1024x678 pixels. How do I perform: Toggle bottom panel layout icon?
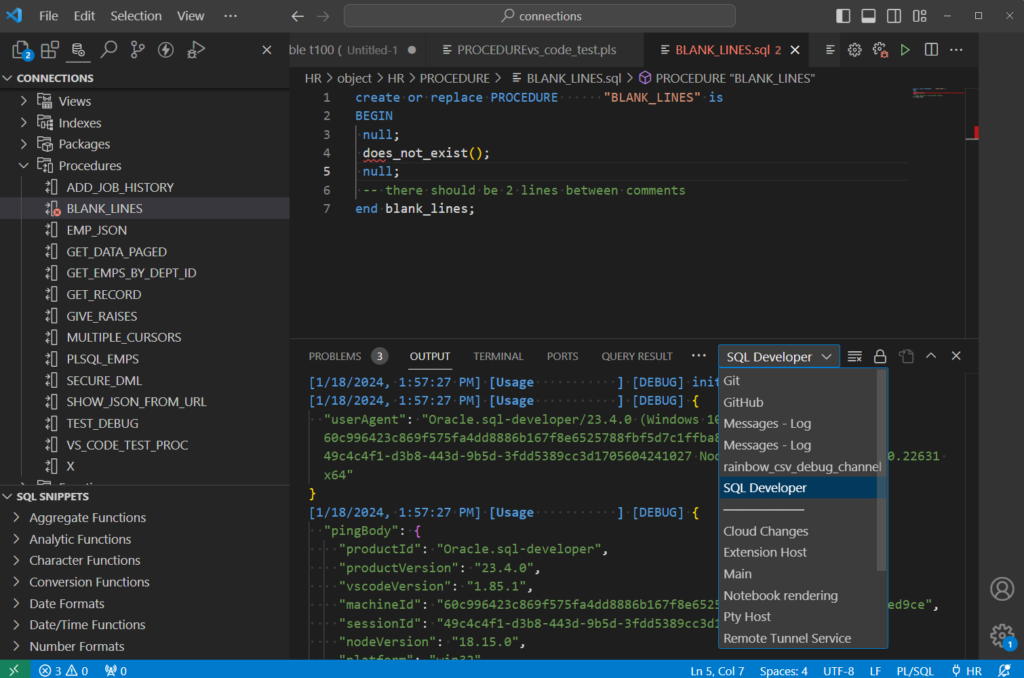click(x=869, y=16)
